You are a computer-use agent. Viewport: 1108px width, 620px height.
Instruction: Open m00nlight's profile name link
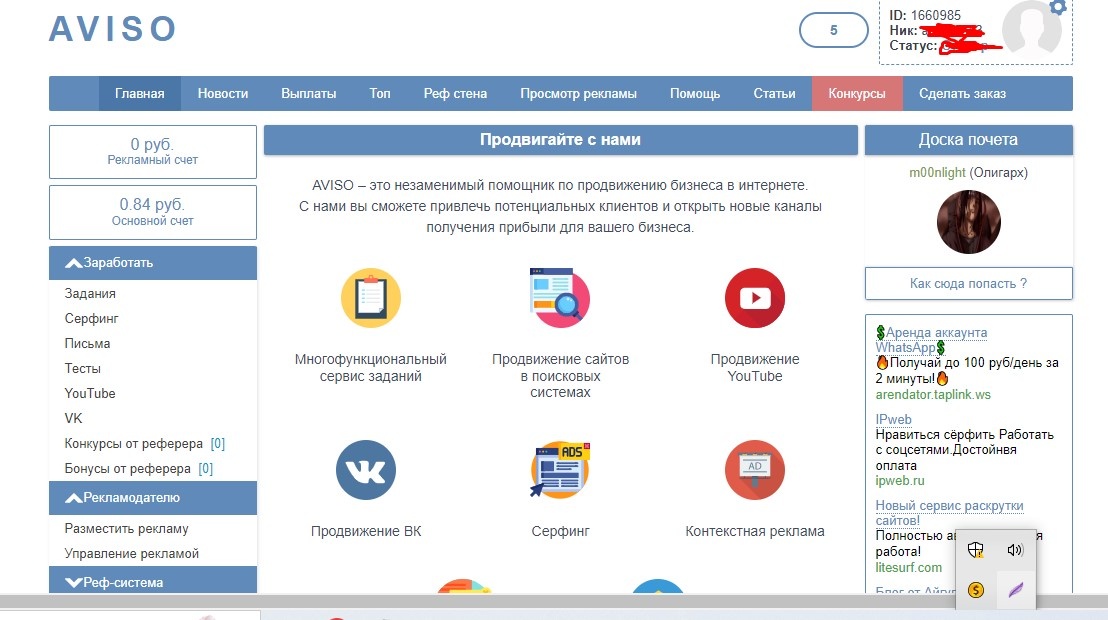click(x=937, y=172)
